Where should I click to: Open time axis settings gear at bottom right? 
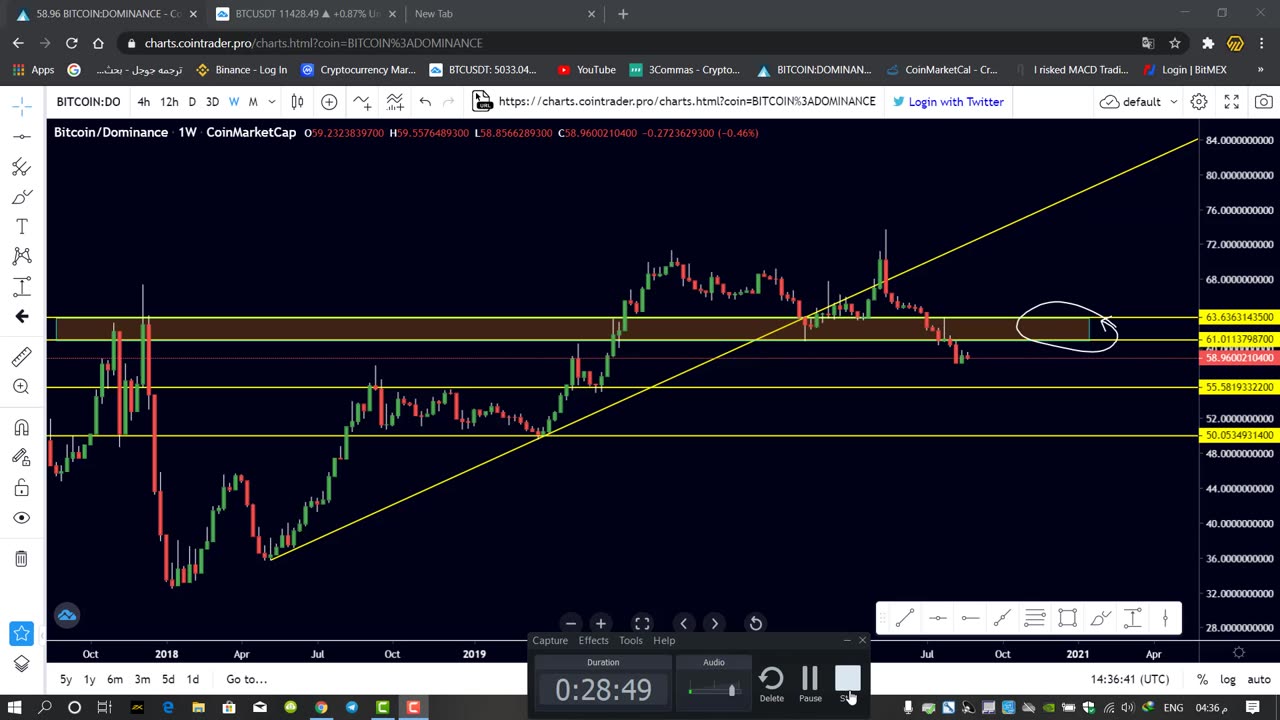[1239, 654]
